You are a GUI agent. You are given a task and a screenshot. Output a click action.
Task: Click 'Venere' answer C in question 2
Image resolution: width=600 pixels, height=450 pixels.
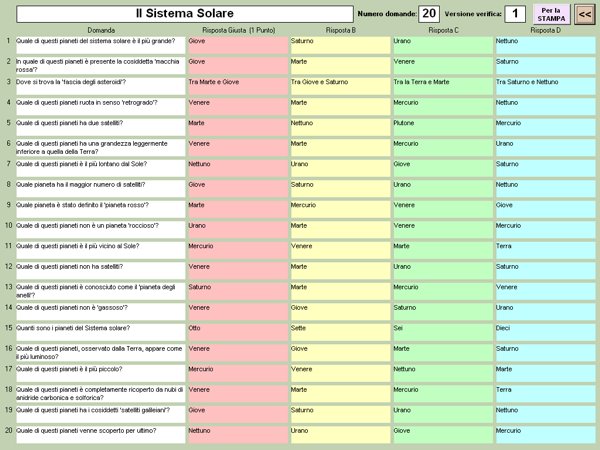coord(443,66)
